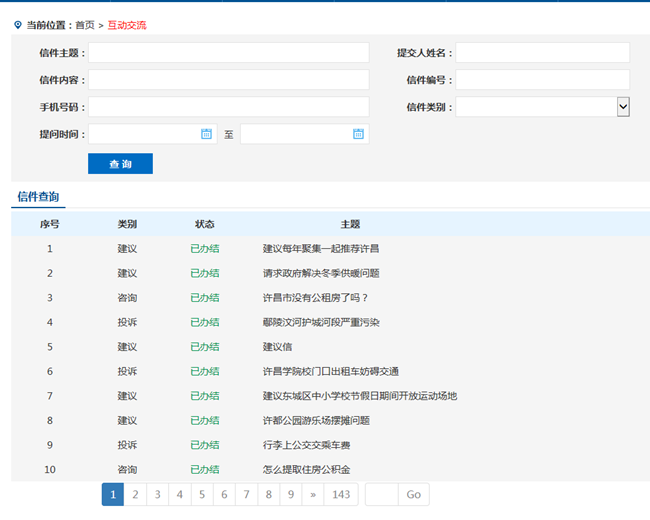The image size is (650, 520).
Task: Click the 查询 search button
Action: 120,164
